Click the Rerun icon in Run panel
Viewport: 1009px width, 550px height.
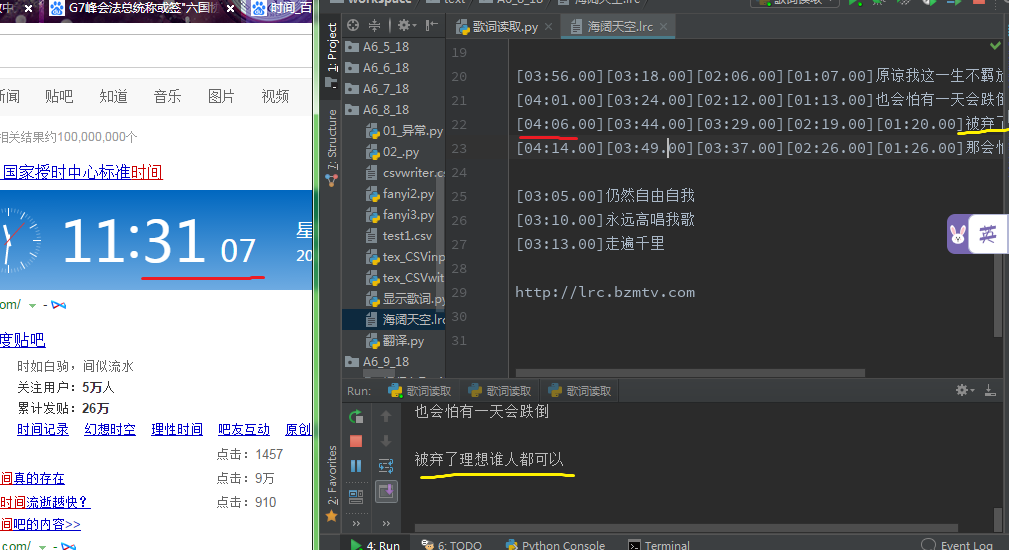coord(356,416)
